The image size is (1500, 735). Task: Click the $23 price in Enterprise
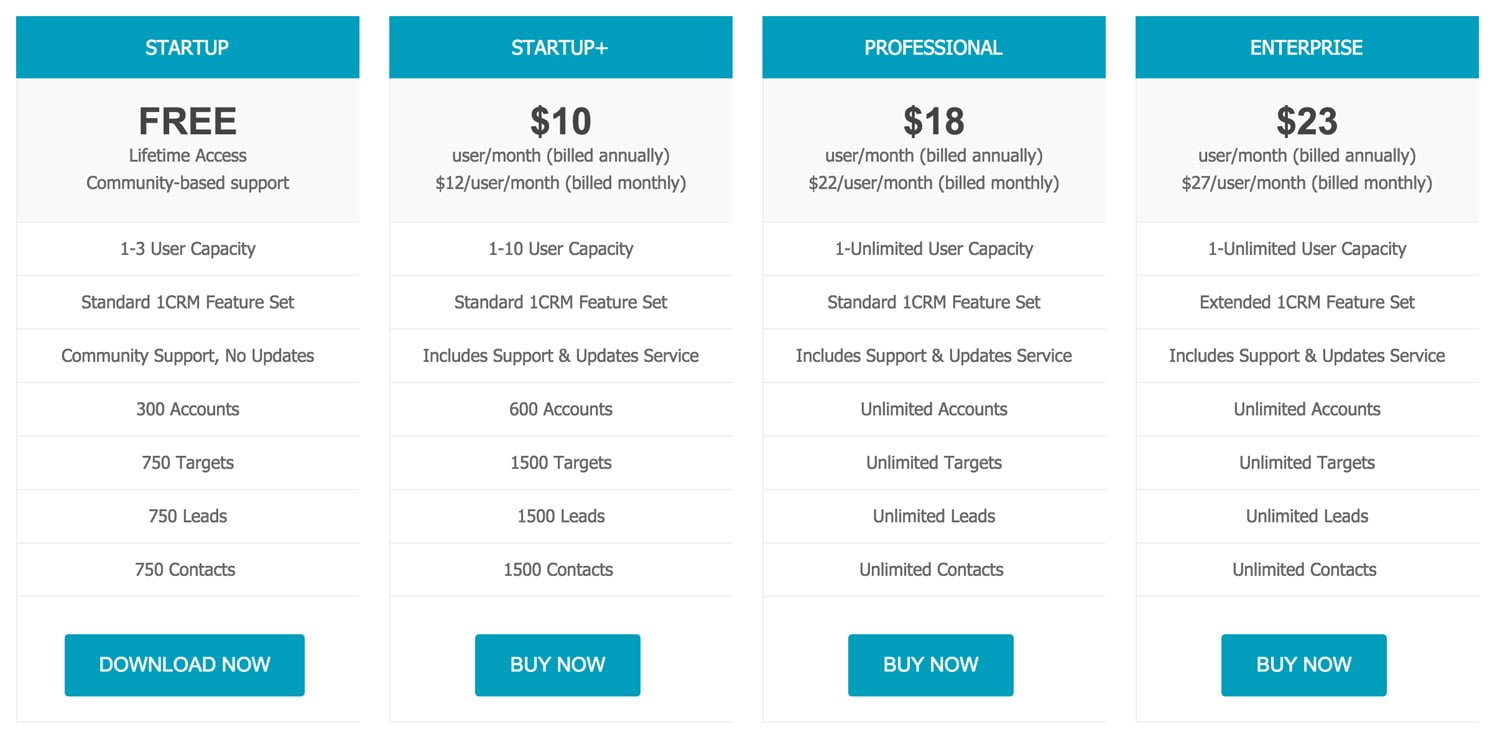pyautogui.click(x=1306, y=121)
